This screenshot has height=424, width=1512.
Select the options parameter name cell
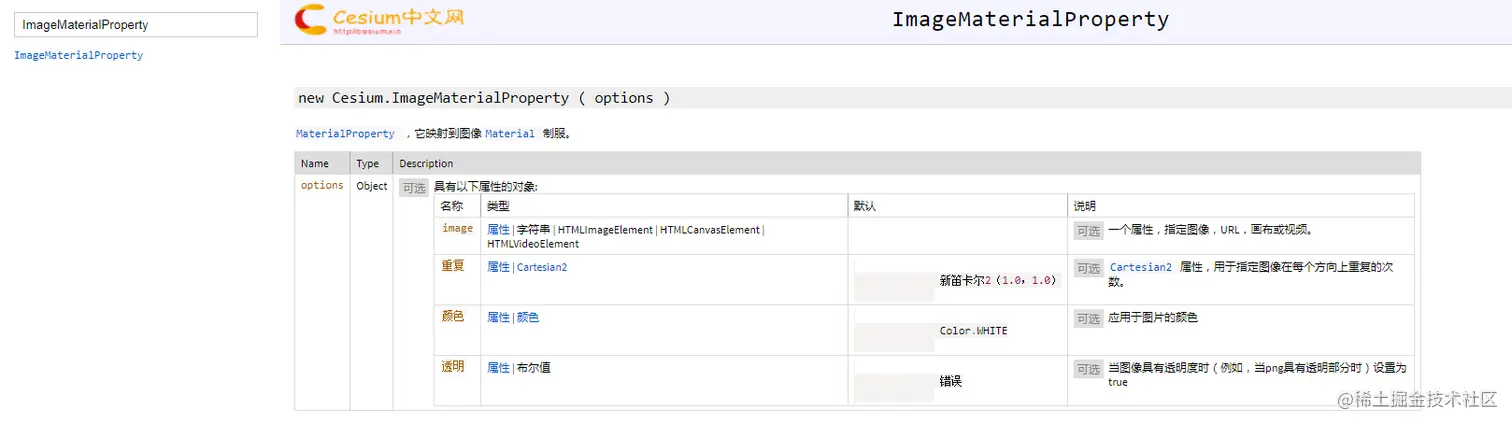322,186
